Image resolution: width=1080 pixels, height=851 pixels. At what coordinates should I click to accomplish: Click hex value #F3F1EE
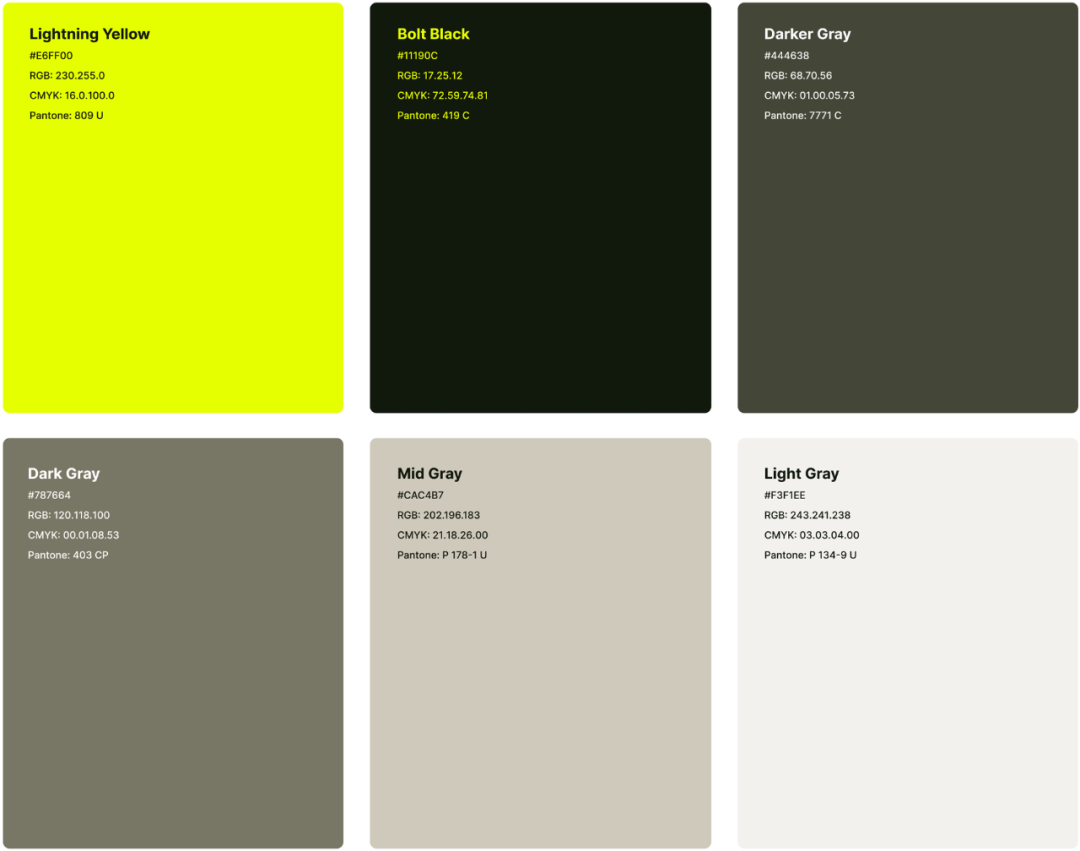click(x=785, y=495)
